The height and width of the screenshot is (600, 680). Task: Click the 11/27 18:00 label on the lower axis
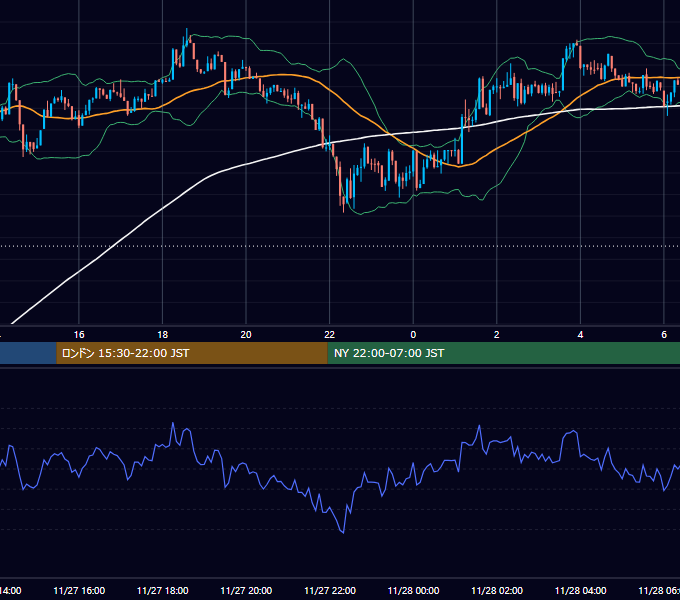pyautogui.click(x=163, y=590)
